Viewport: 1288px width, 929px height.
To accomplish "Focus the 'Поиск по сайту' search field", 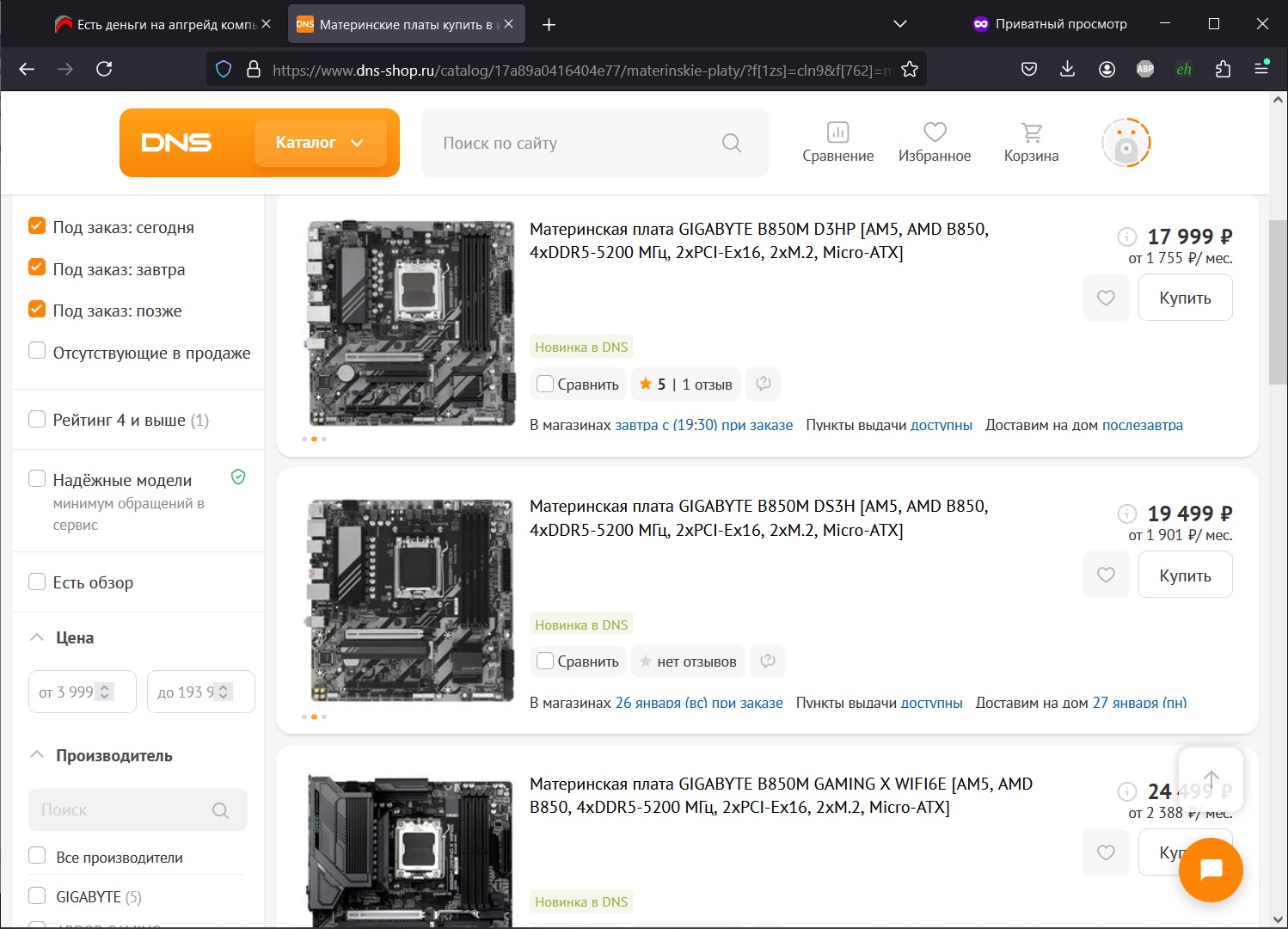I will click(x=595, y=143).
